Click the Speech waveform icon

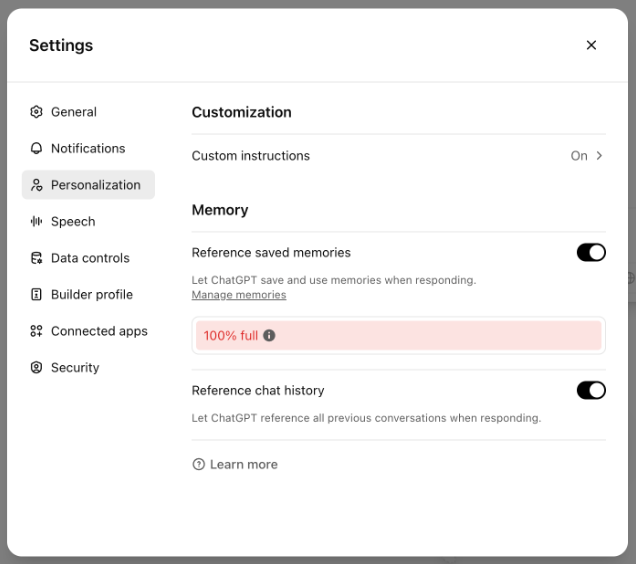pos(36,221)
